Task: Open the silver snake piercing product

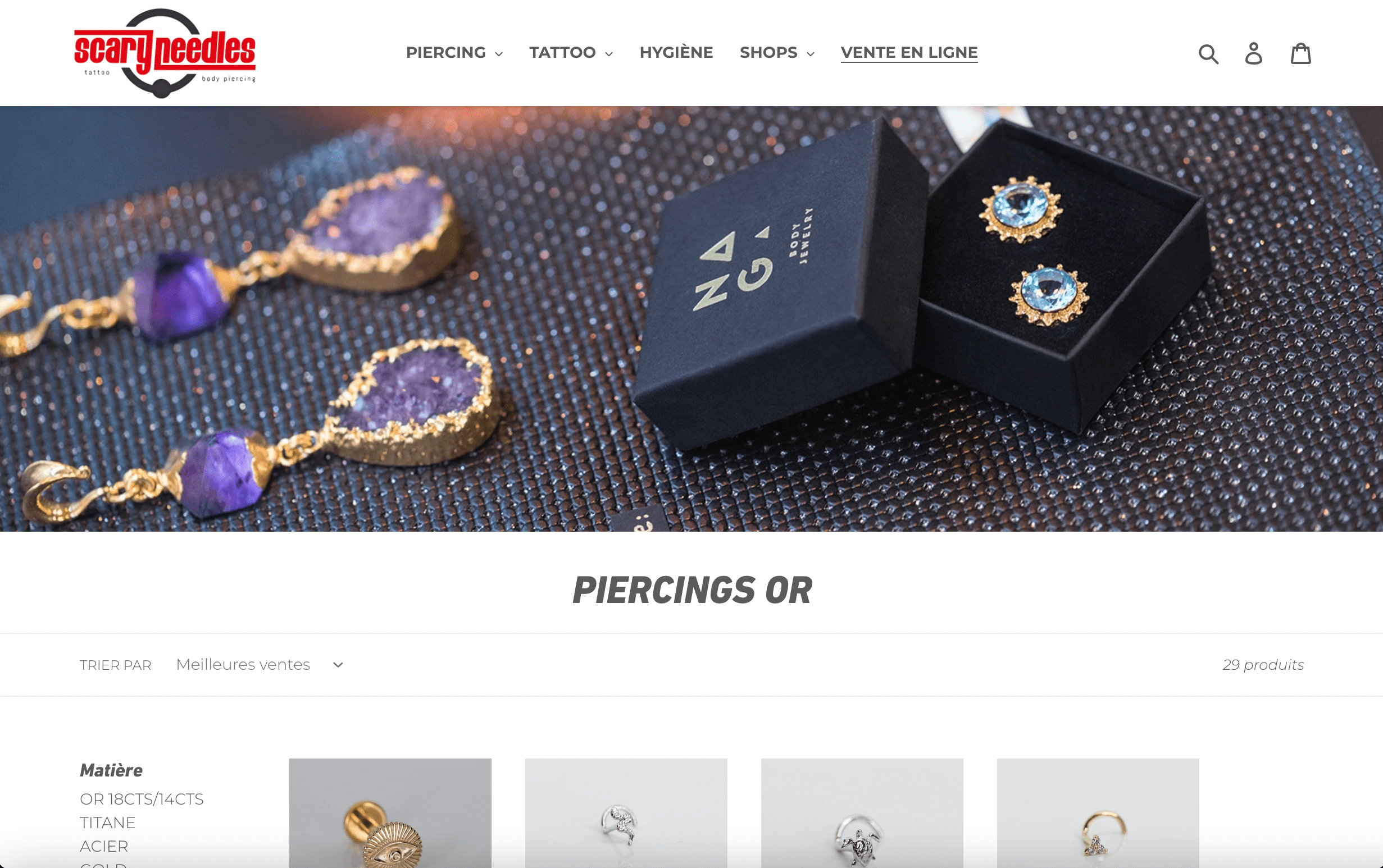Action: pos(626,813)
